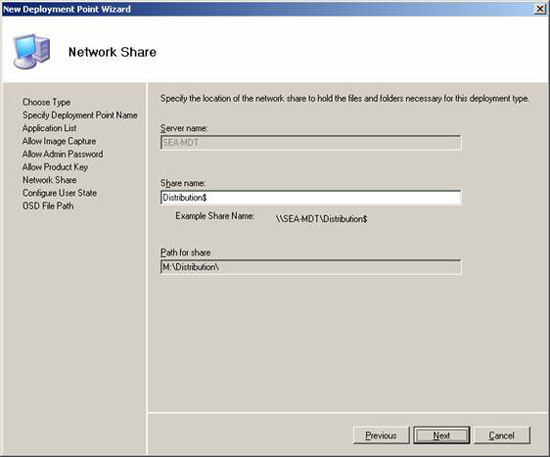Click the Network Share page heading
This screenshot has height=457, width=550.
[x=112, y=52]
